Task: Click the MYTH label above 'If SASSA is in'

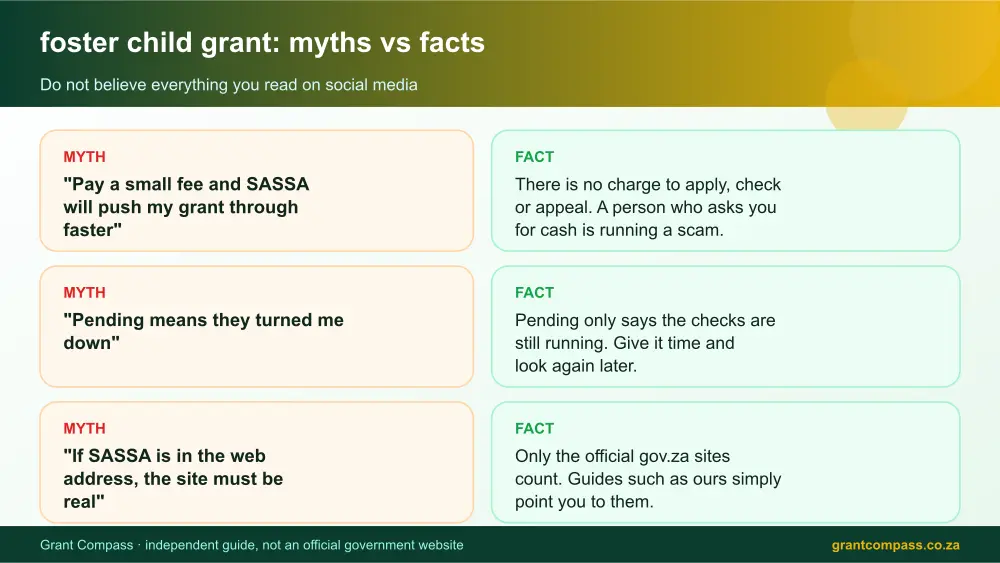Action: pos(84,428)
